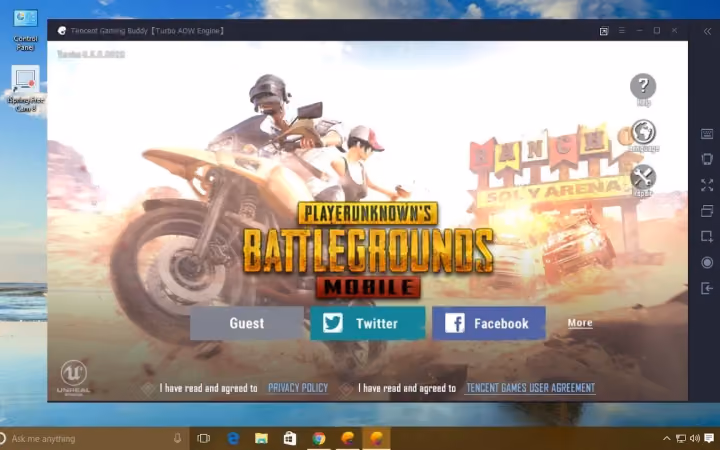
Task: Click the Tencent Gaming Buddy logo icon
Action: (62, 31)
